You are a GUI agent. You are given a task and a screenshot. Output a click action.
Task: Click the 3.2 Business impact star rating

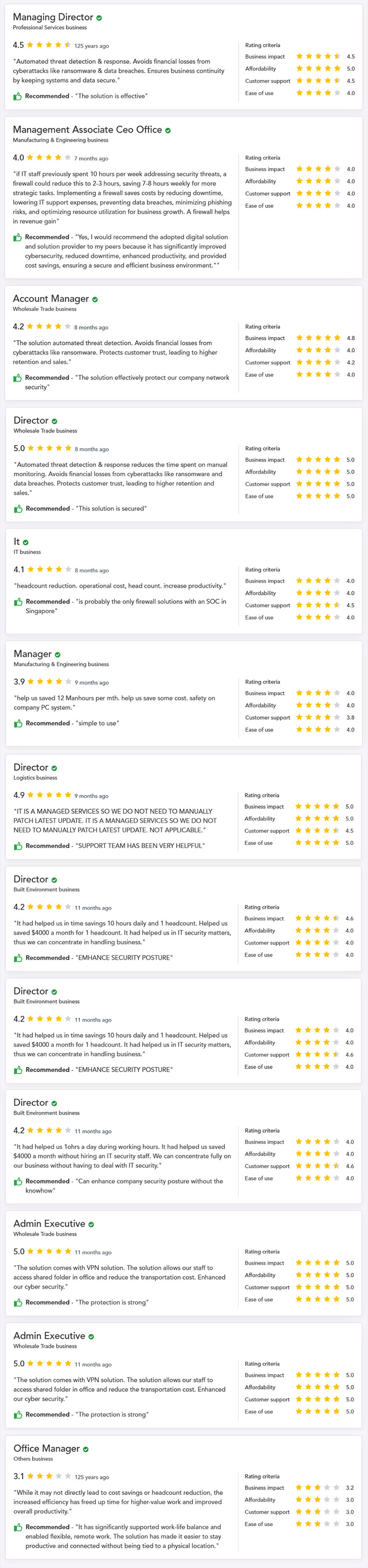[317, 1487]
